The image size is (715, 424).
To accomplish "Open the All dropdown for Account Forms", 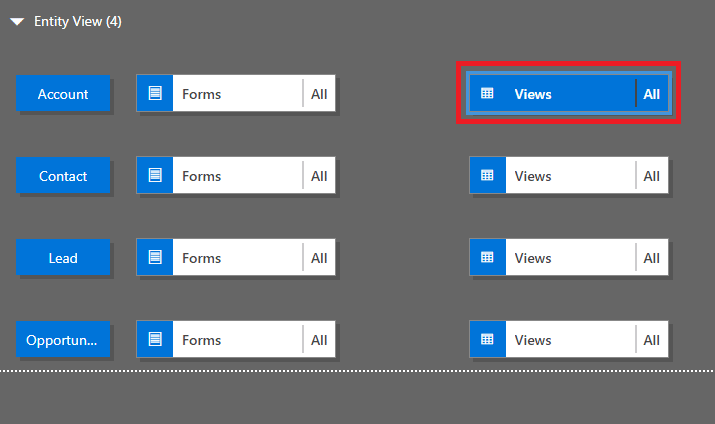I will coord(319,94).
